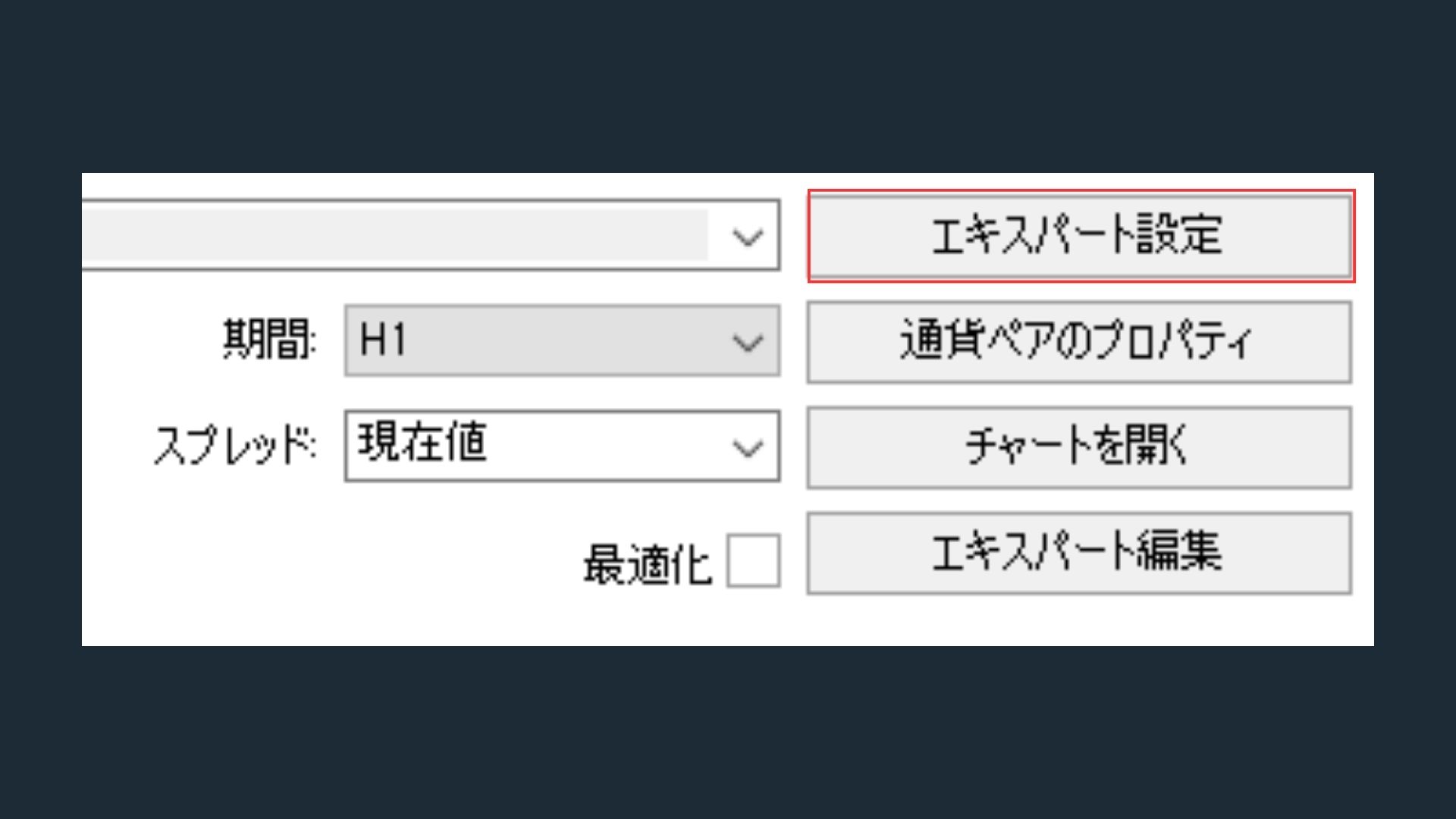
Task: Click the 現在値 spread input field
Action: pos(562,446)
